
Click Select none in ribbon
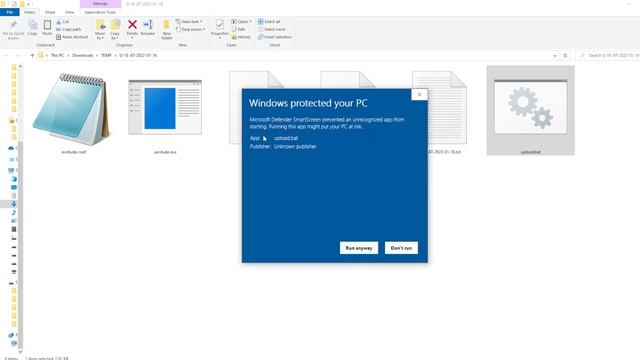click(x=271, y=29)
